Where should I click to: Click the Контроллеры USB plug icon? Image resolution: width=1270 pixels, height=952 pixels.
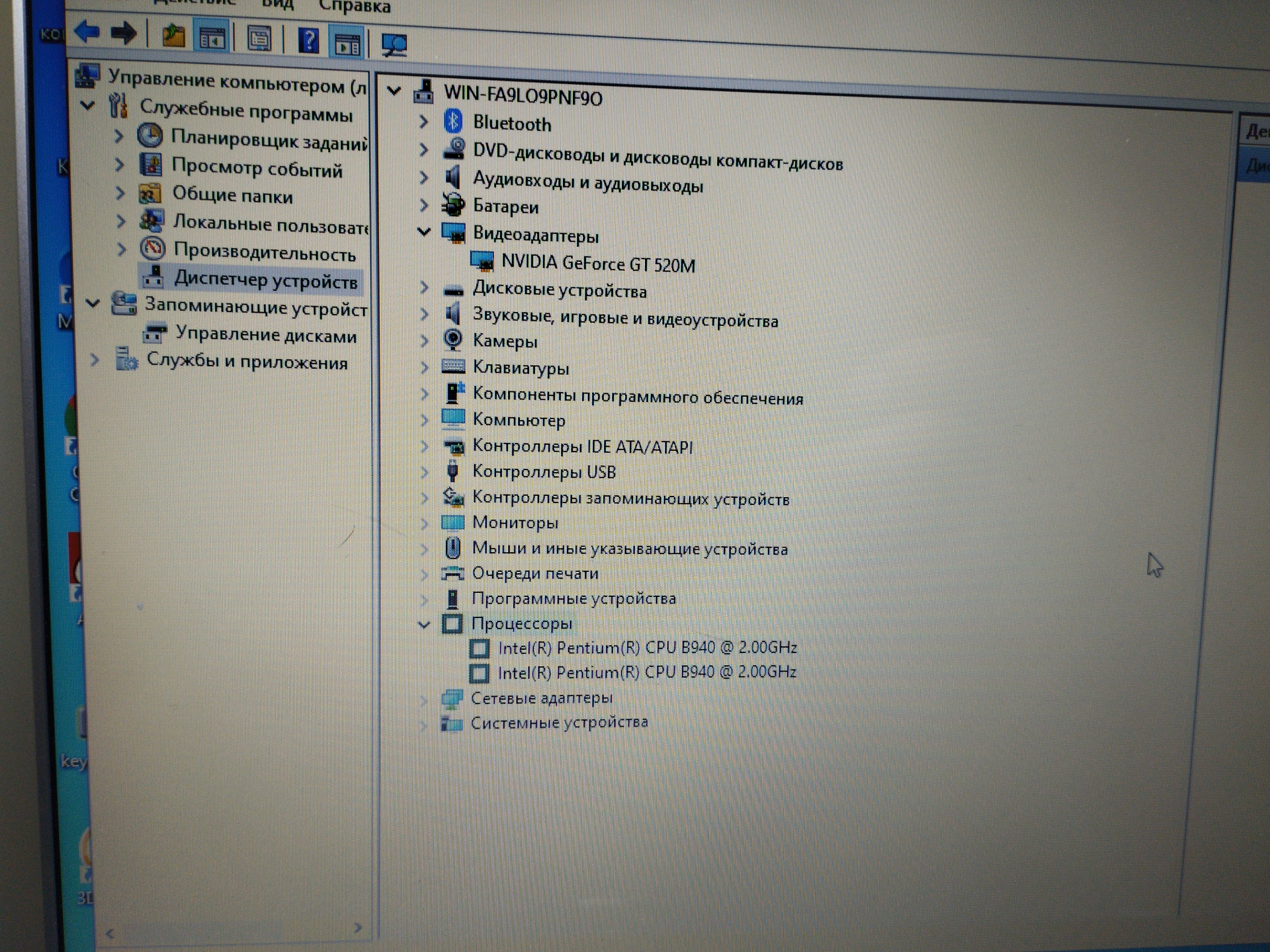point(452,471)
